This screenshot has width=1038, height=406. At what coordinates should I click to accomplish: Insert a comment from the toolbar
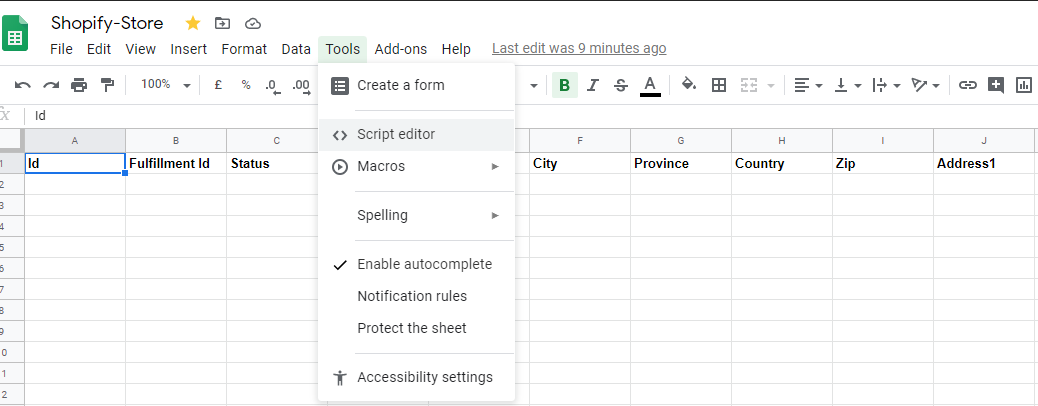click(x=996, y=85)
